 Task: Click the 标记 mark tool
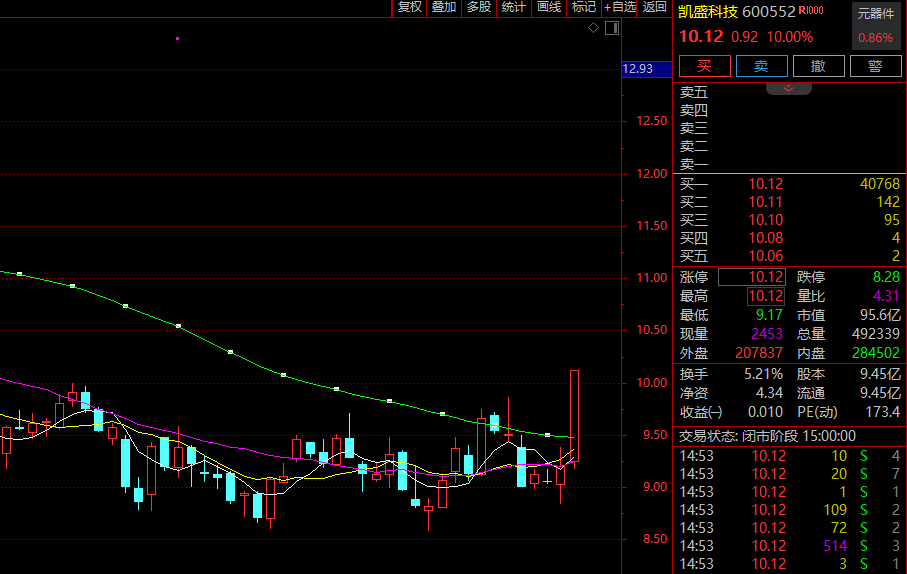tap(583, 7)
